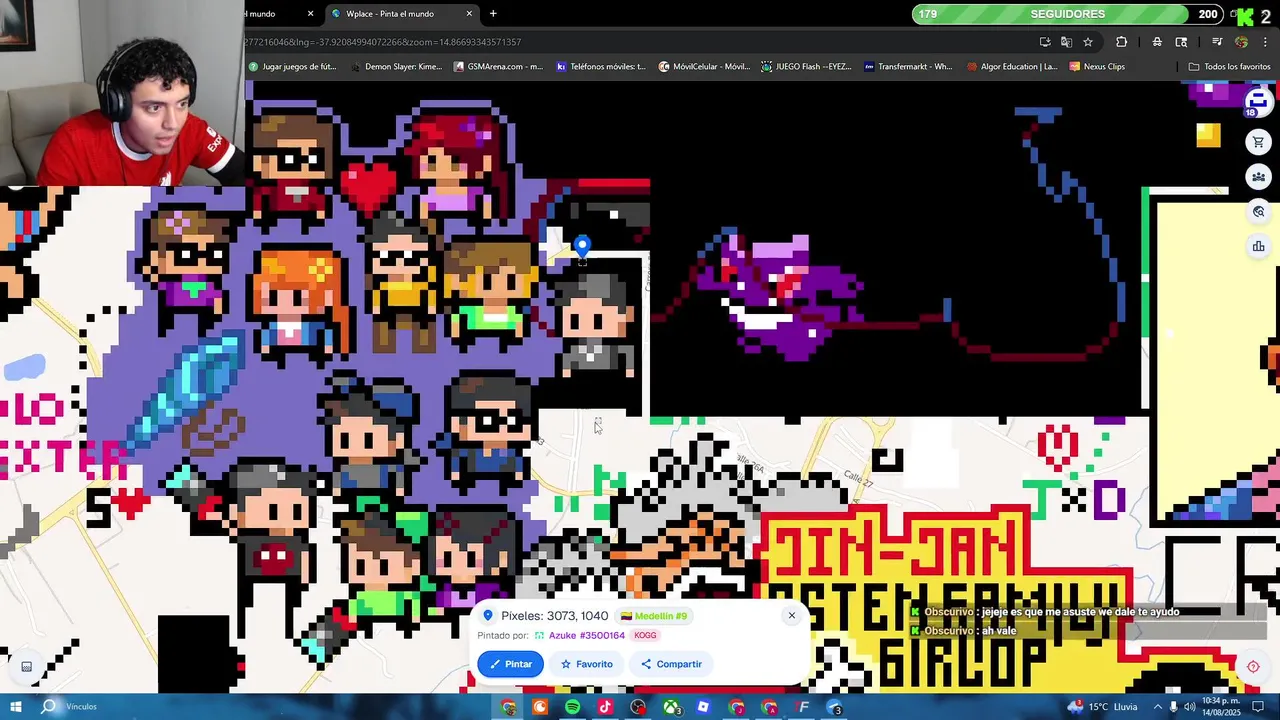Click the tab search extension icon
The height and width of the screenshot is (720, 1280).
1181,42
